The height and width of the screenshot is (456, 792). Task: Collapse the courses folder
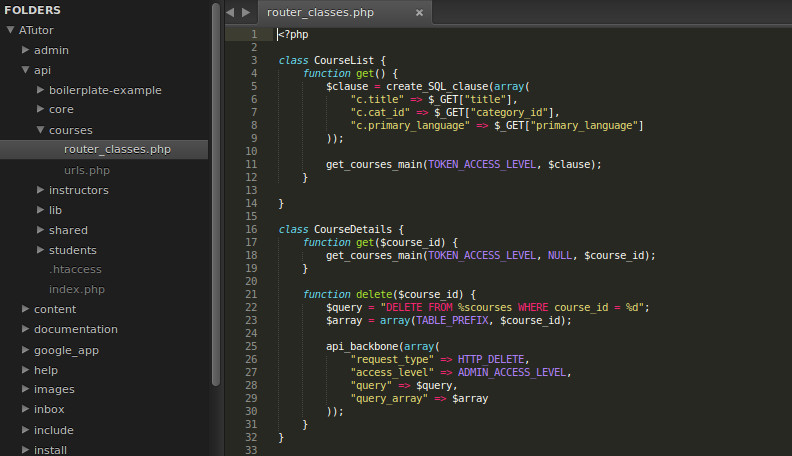(x=40, y=130)
